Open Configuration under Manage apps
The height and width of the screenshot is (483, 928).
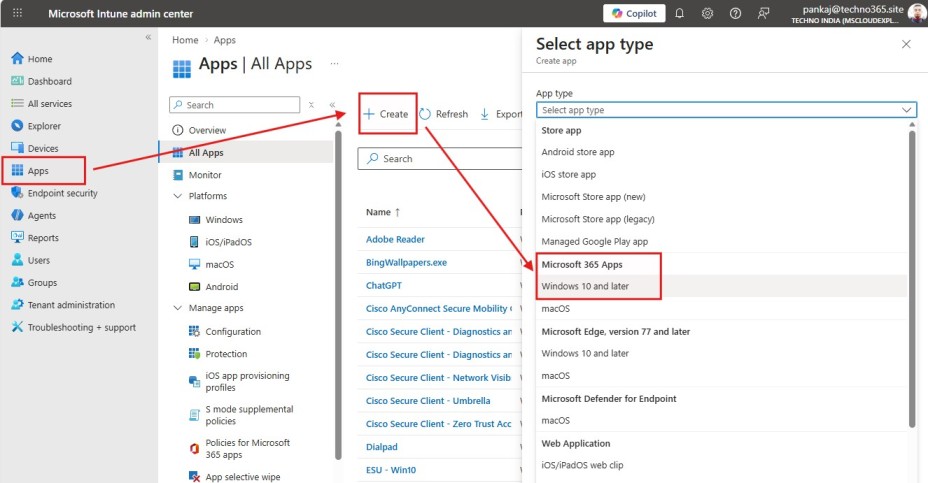click(x=225, y=331)
